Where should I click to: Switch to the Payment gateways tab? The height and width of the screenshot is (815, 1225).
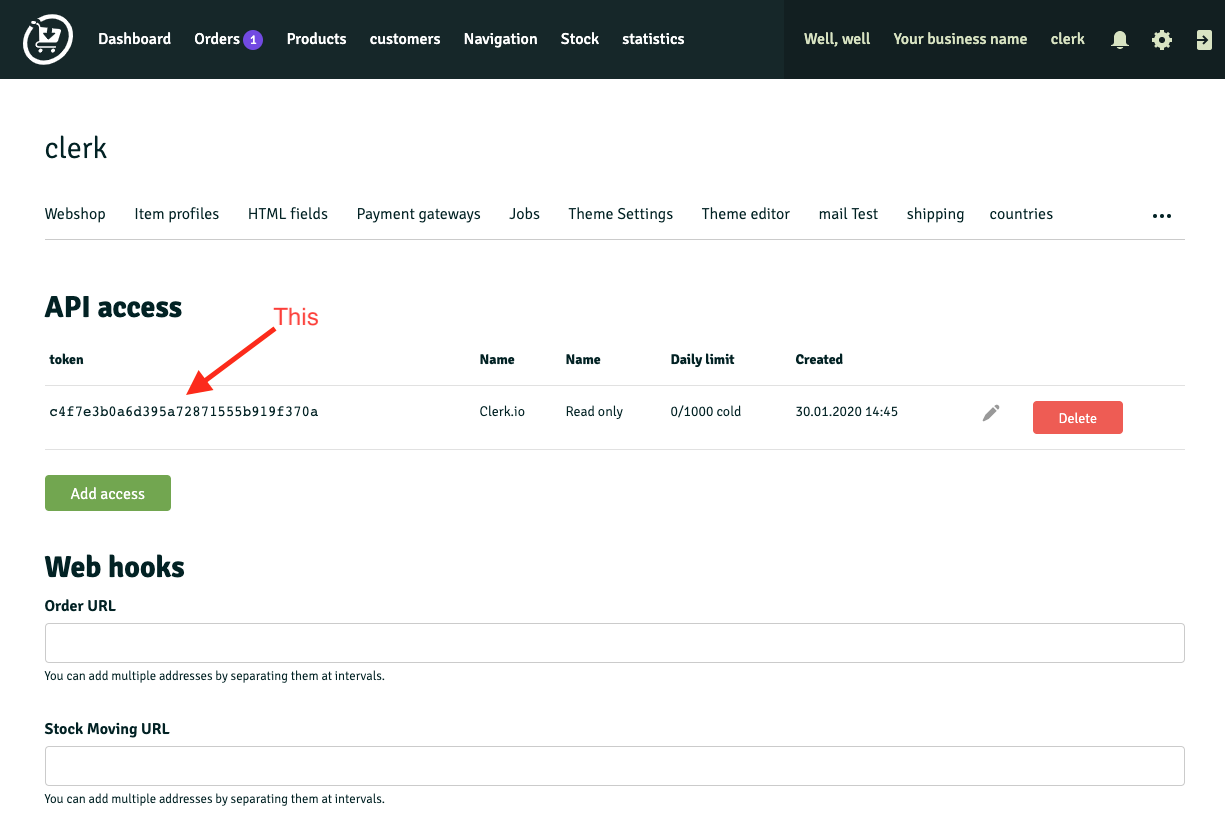tap(418, 213)
